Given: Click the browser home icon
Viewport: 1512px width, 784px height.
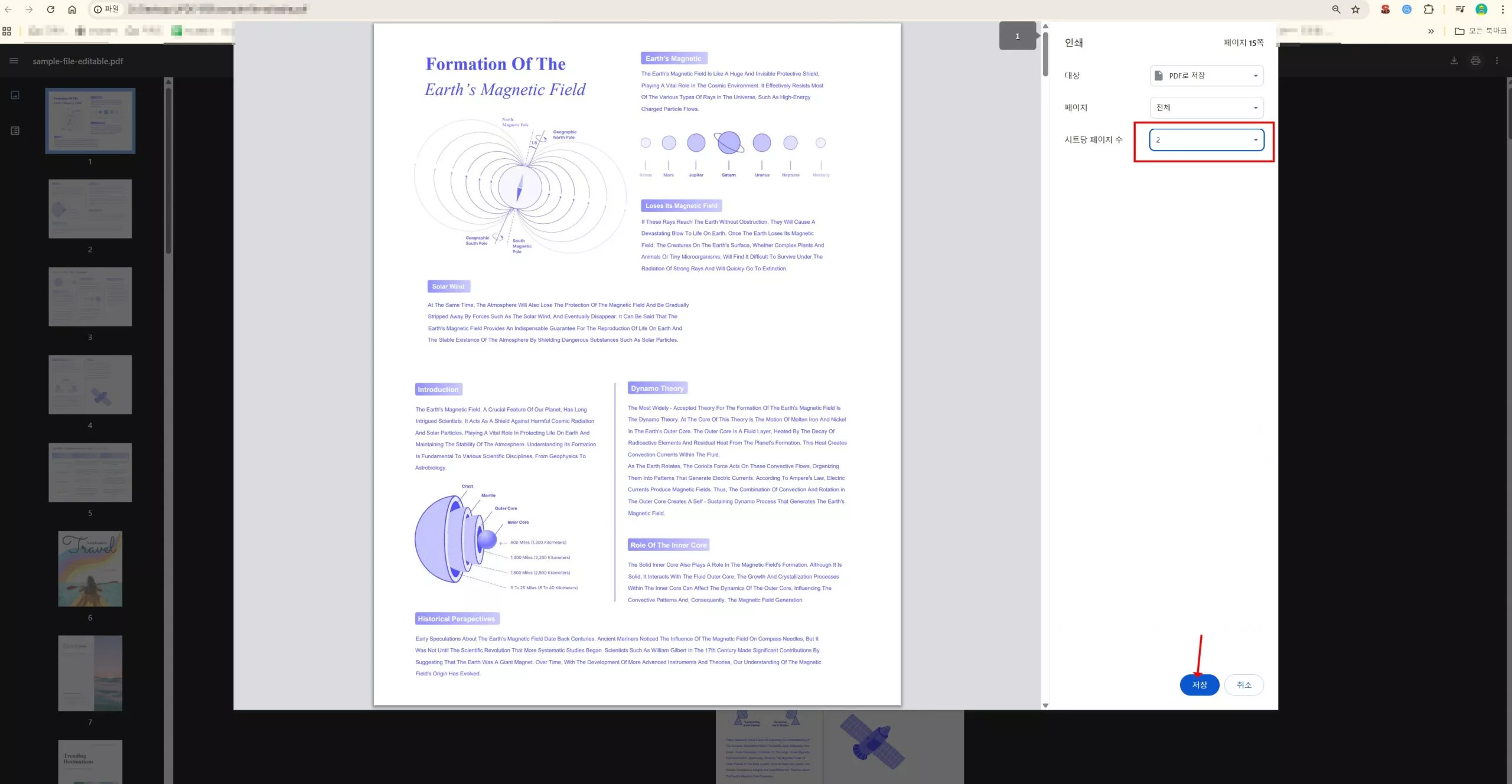Looking at the screenshot, I should point(72,9).
